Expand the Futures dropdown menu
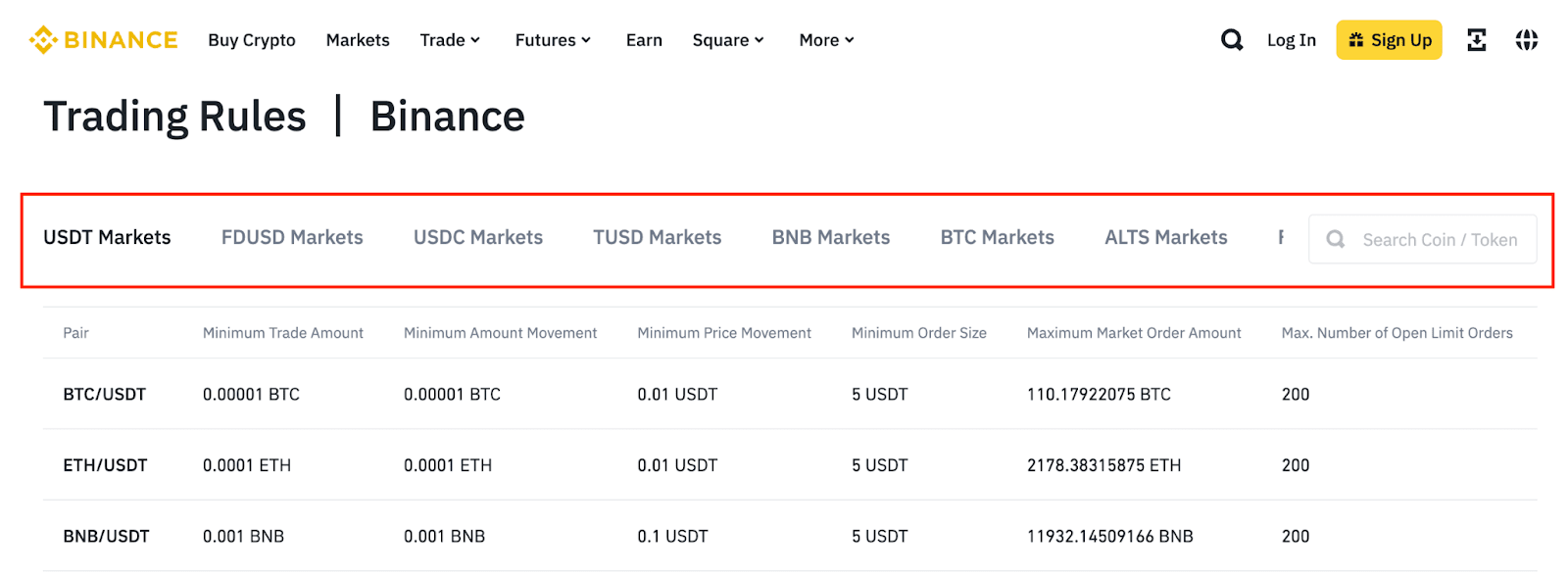The width and height of the screenshot is (1568, 574). (x=553, y=40)
